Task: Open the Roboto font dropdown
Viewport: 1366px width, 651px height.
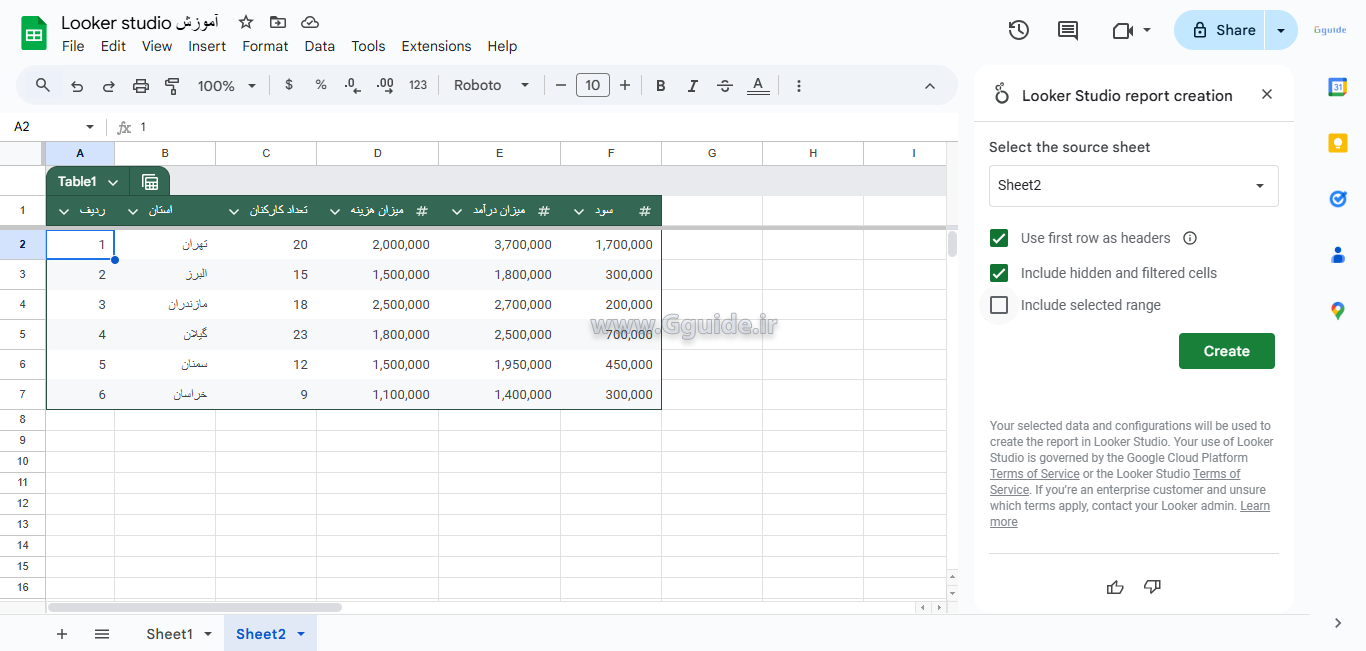Action: (x=491, y=86)
